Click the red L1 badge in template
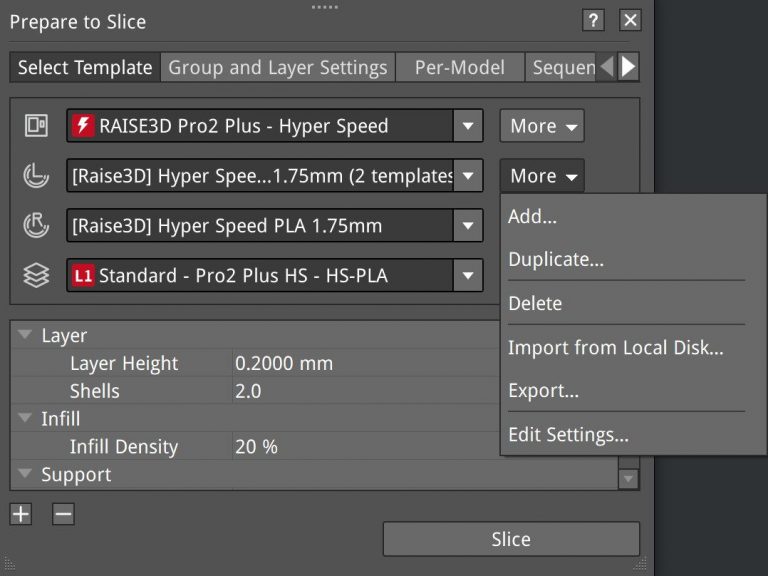Viewport: 768px width, 576px height. [x=83, y=275]
